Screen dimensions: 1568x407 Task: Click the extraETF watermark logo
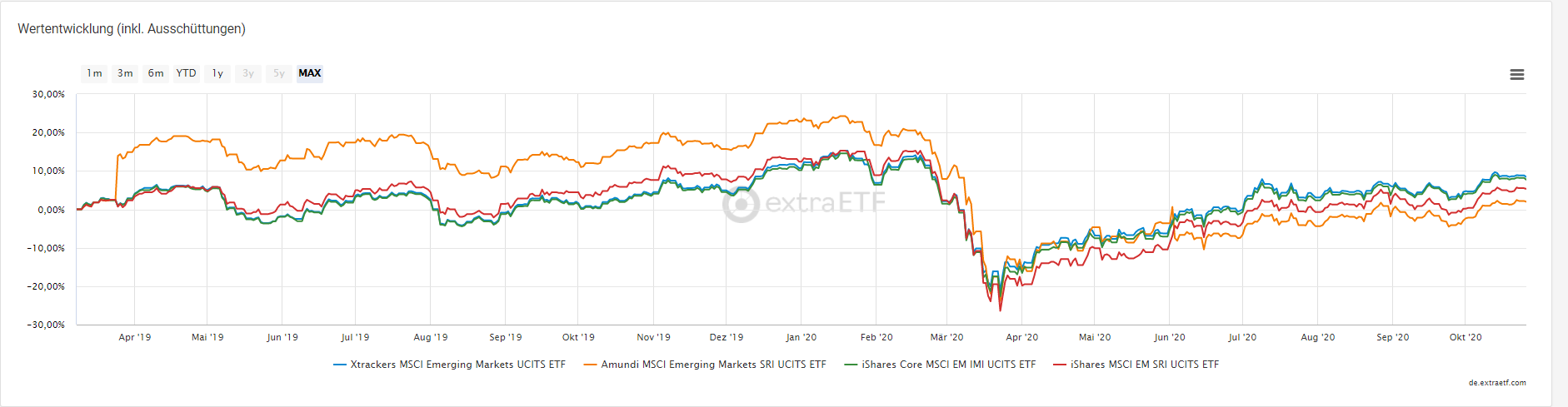coord(804,203)
